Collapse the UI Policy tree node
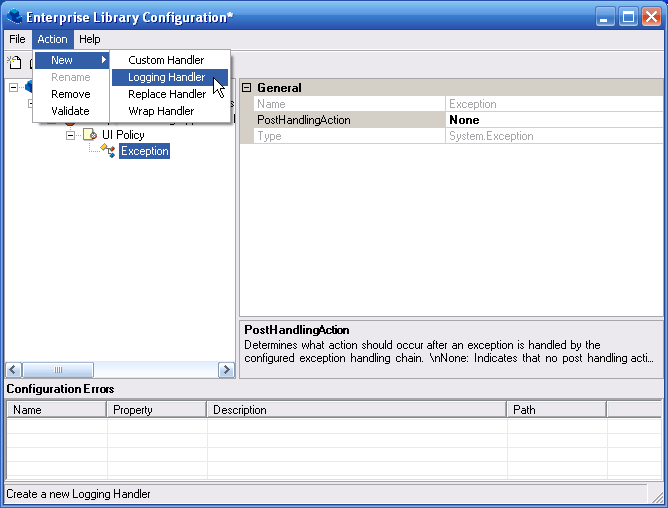The height and width of the screenshot is (508, 668). pos(72,135)
